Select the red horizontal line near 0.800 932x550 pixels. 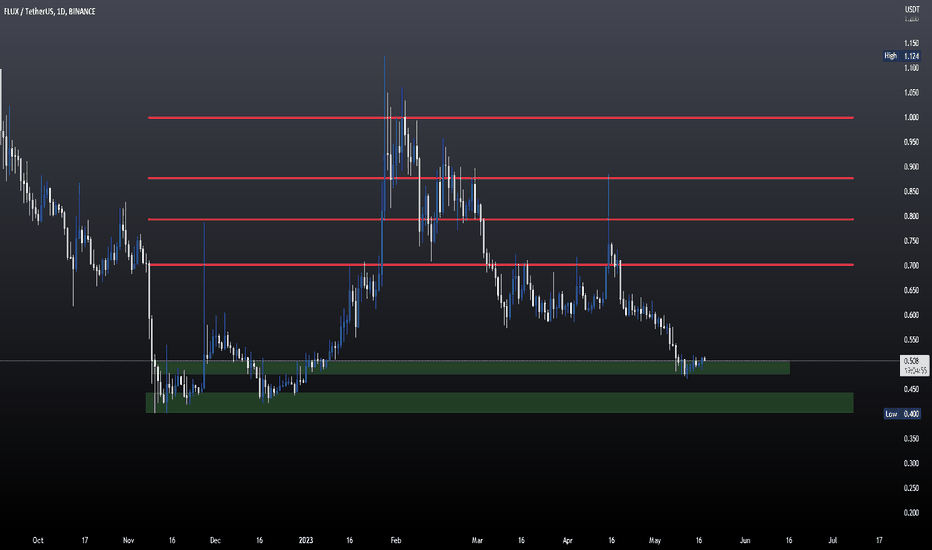click(500, 219)
